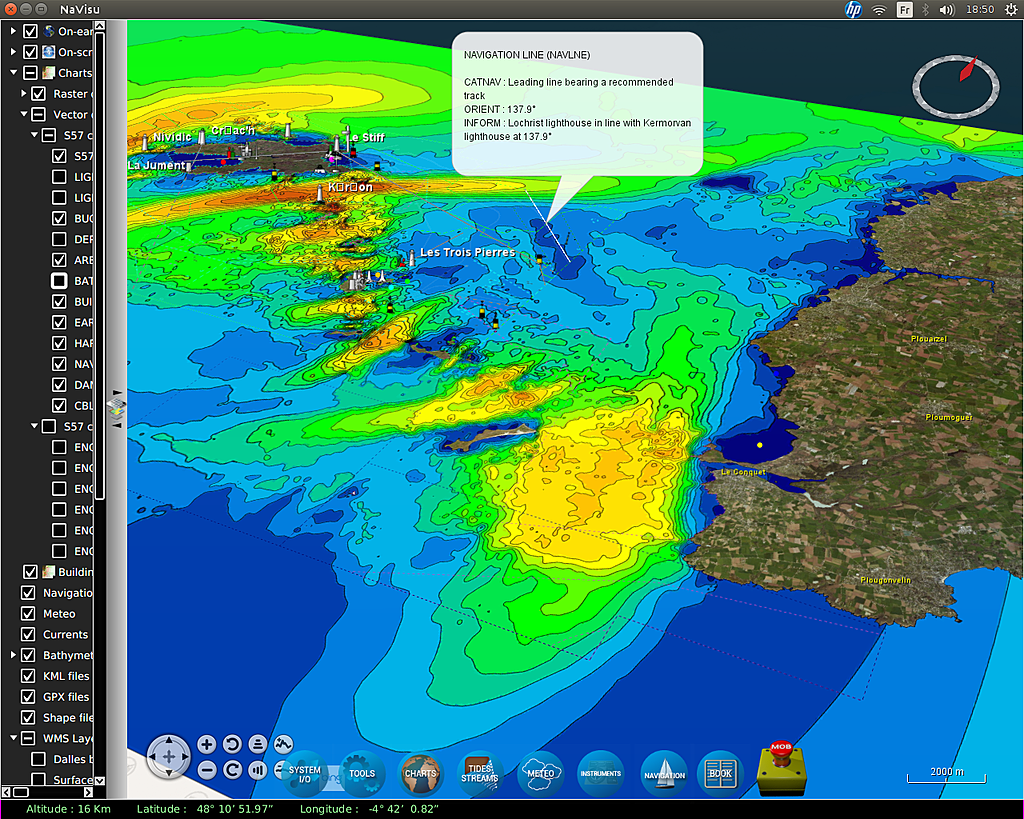Click the pan navigation control pad
This screenshot has width=1024, height=819.
click(x=168, y=757)
